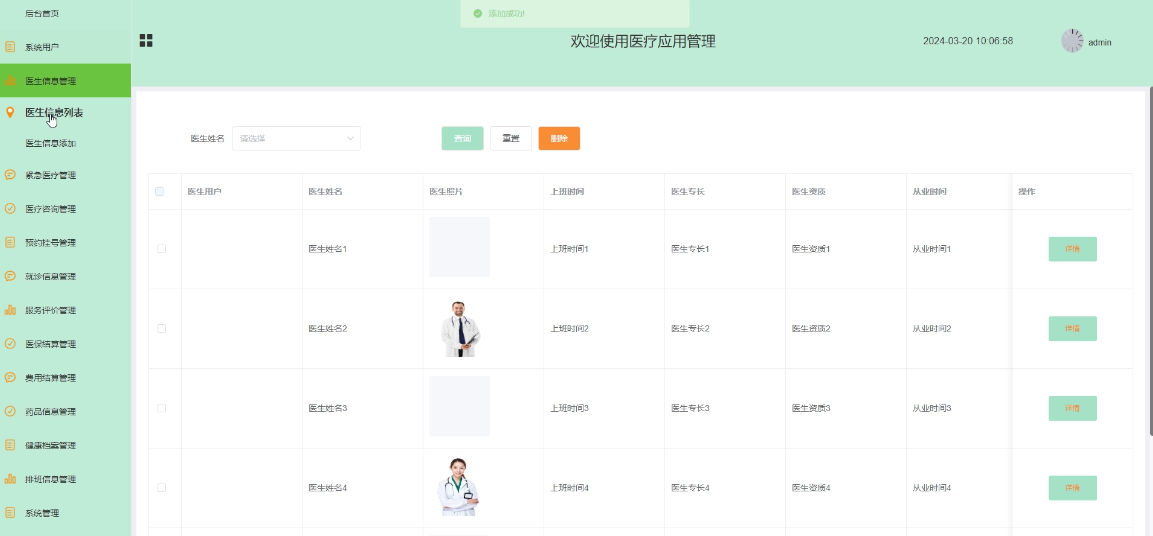Open 详情 for 医生姓名2 row

click(1072, 329)
